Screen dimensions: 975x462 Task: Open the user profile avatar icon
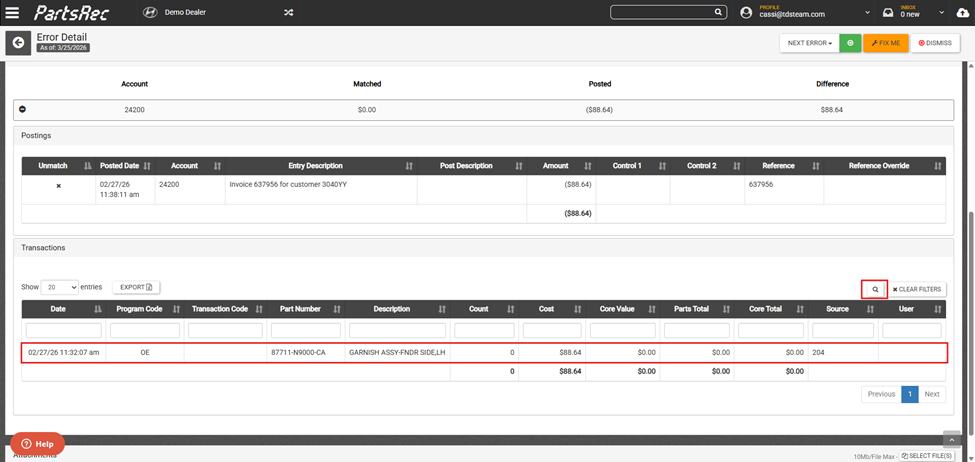[x=748, y=12]
